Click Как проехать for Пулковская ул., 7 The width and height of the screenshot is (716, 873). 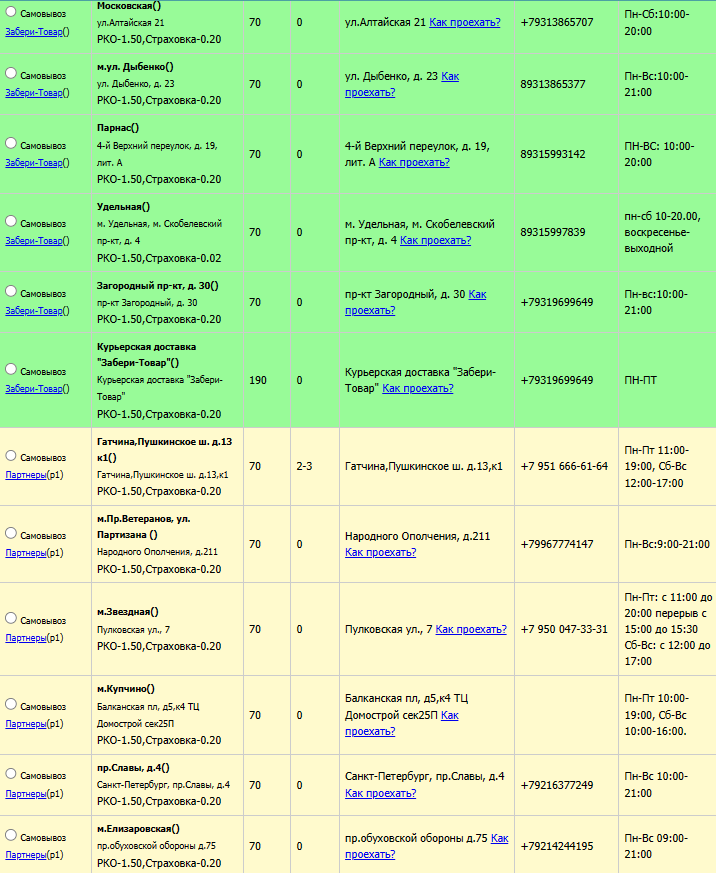471,629
